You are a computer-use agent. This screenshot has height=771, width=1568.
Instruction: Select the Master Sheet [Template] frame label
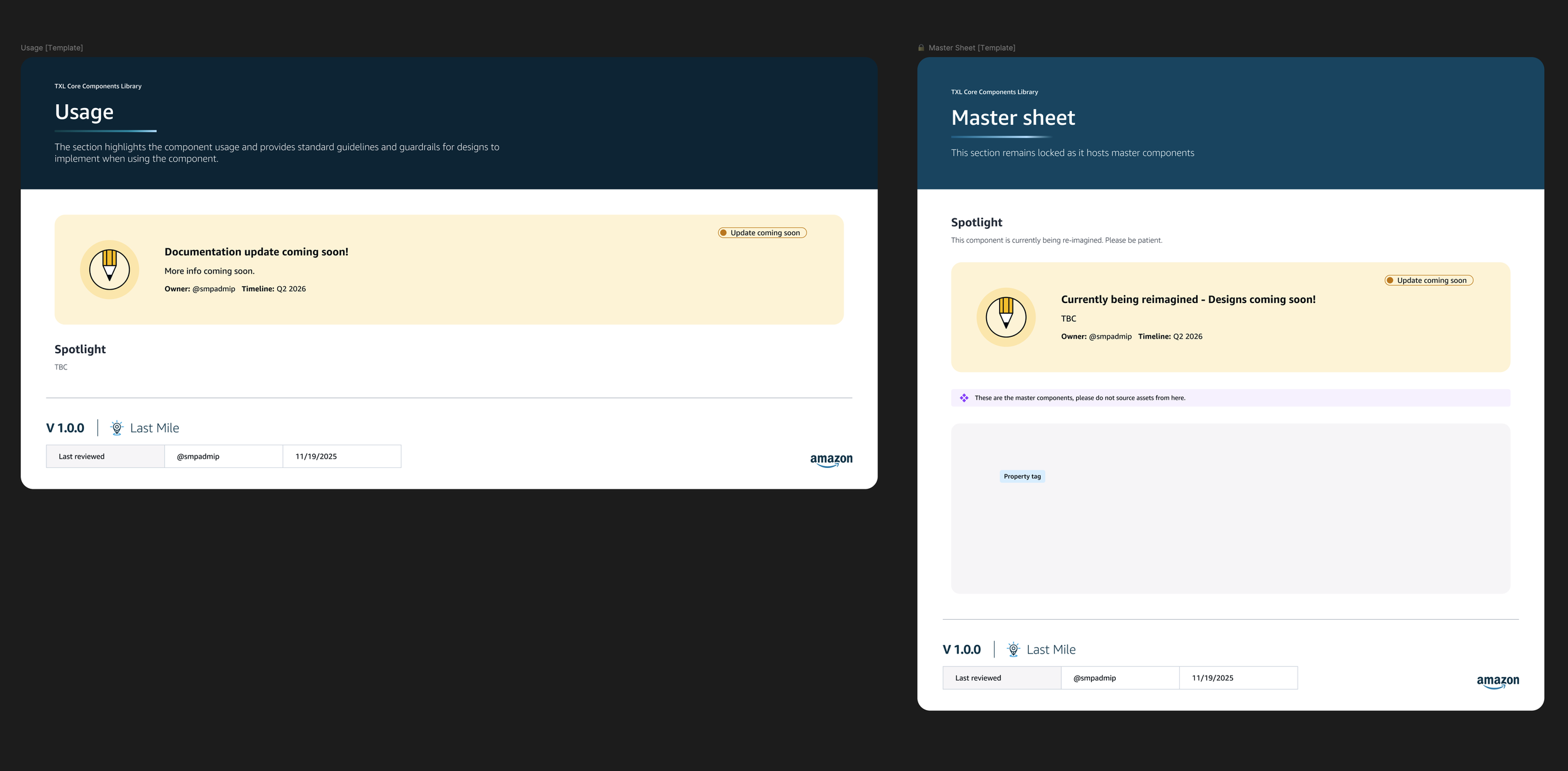[x=972, y=48]
